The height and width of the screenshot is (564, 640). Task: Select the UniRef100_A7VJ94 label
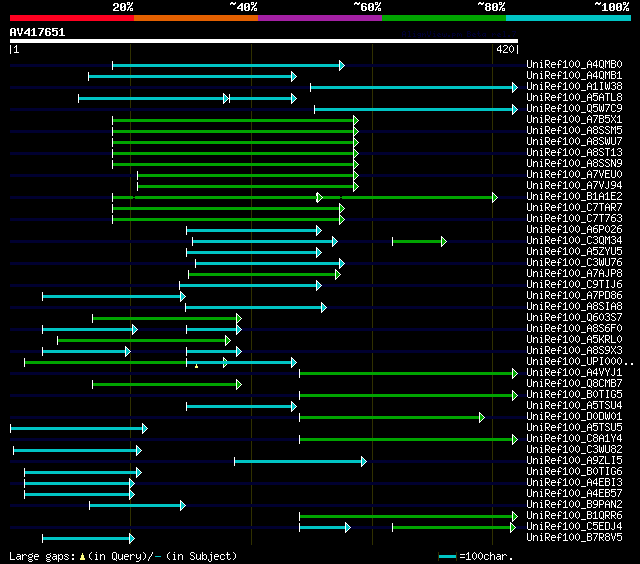pyautogui.click(x=574, y=186)
